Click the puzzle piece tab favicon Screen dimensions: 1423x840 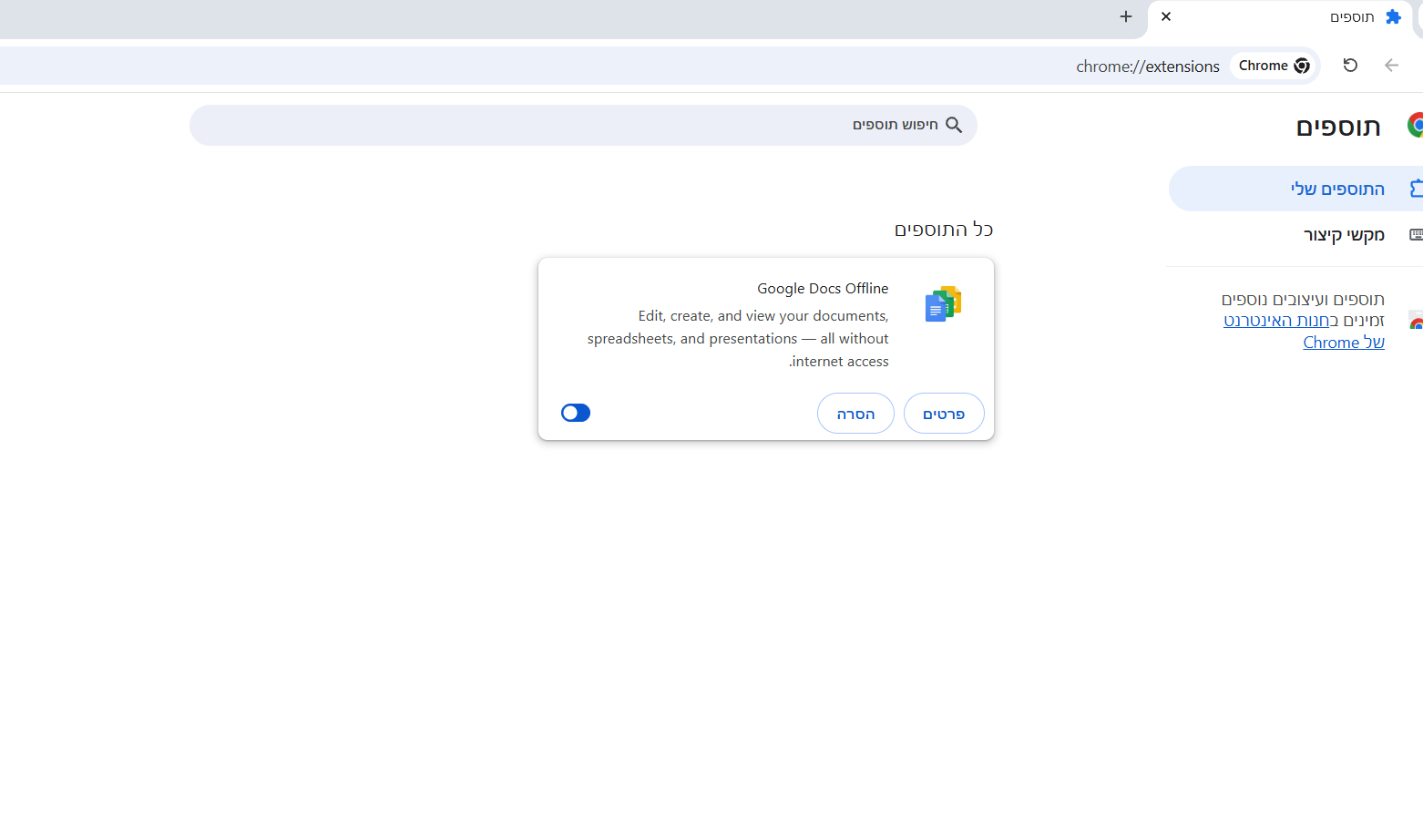coord(1393,17)
